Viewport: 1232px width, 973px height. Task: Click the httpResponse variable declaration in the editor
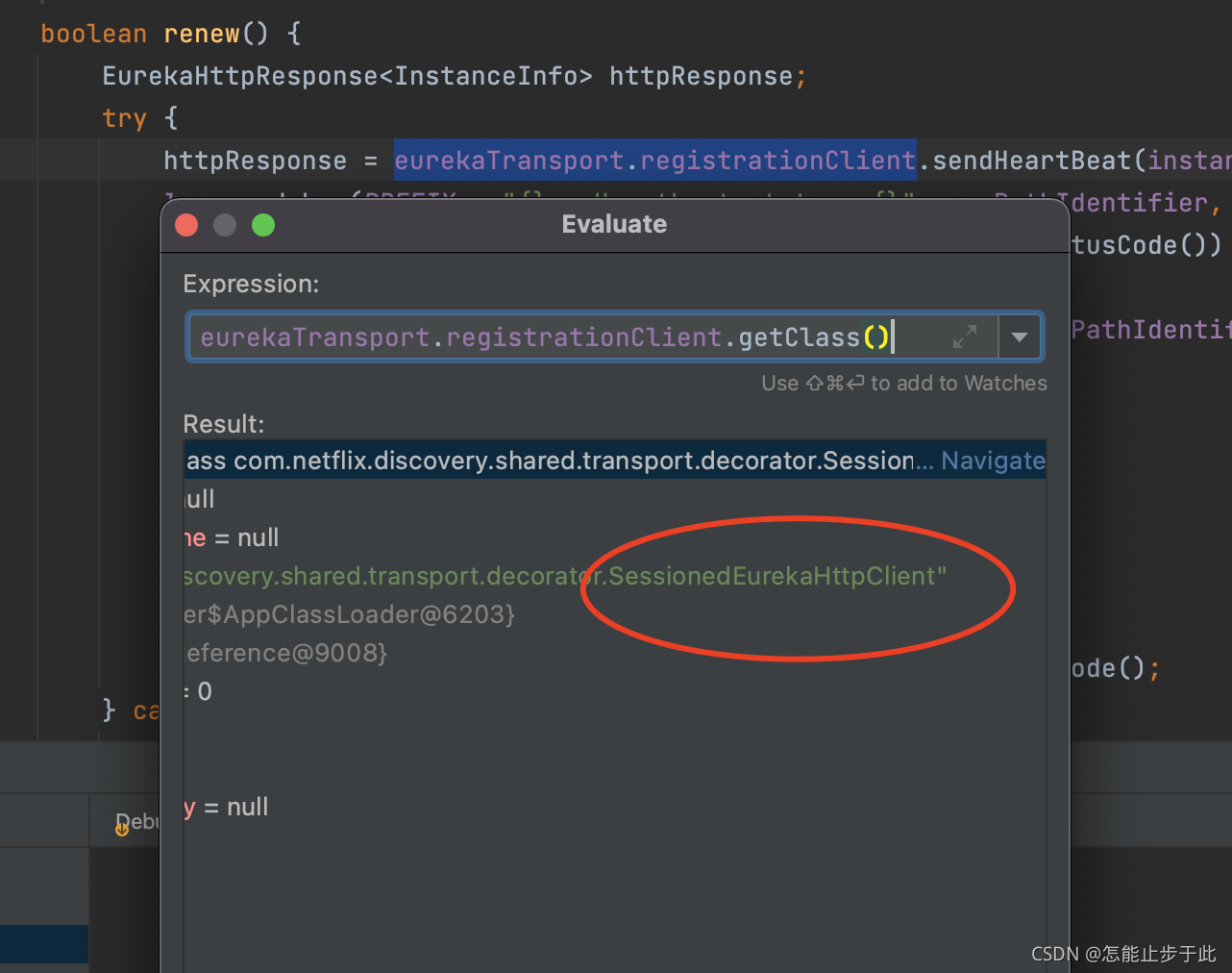pyautogui.click(x=701, y=76)
